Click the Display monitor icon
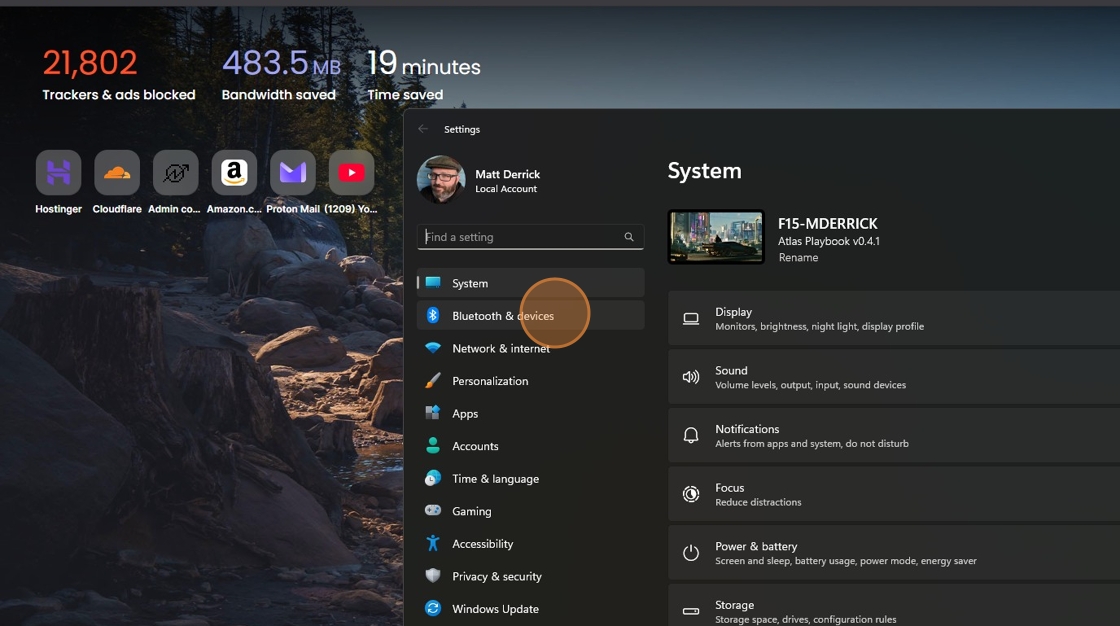This screenshot has height=626, width=1120. tap(691, 319)
